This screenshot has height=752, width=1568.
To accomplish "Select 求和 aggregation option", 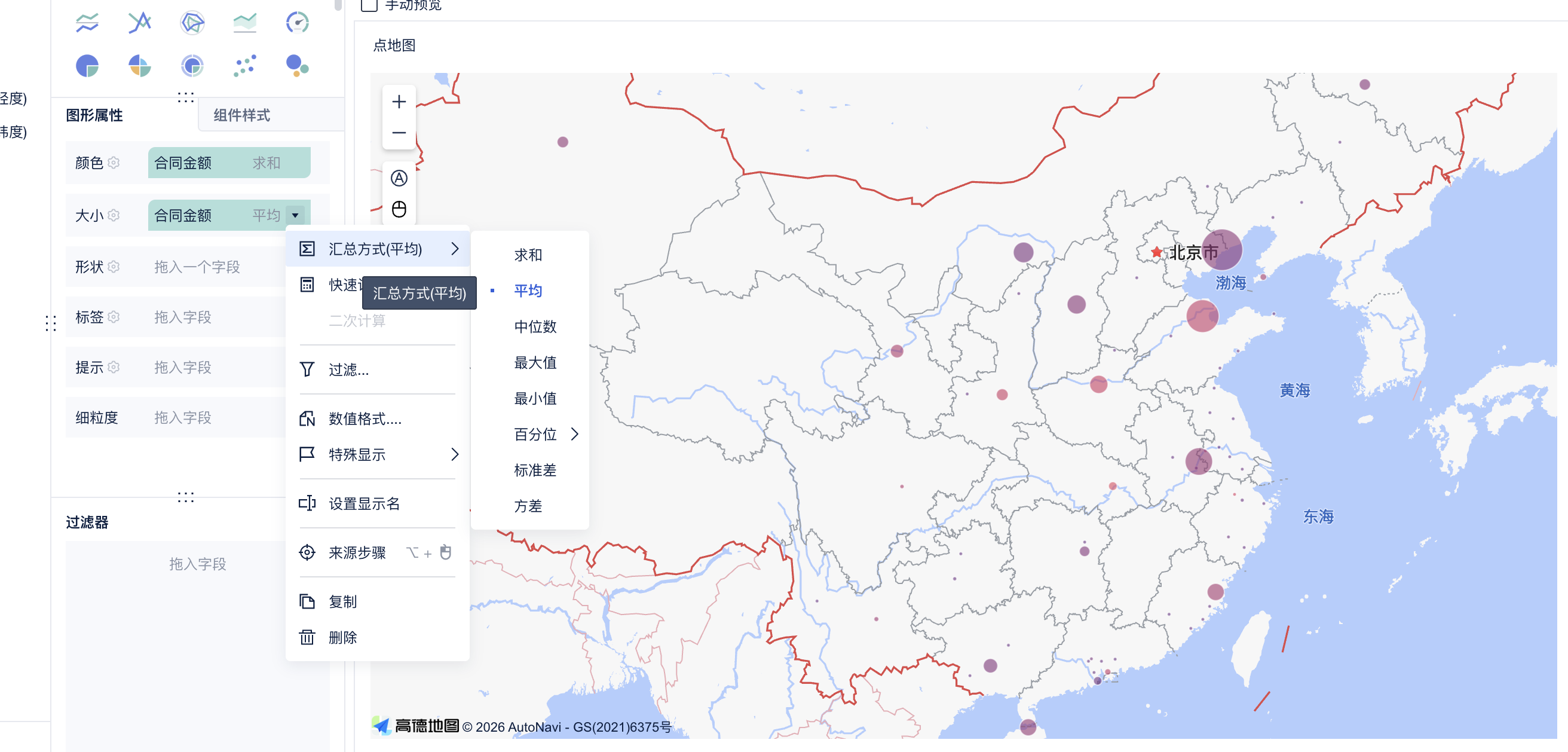I will tap(528, 255).
